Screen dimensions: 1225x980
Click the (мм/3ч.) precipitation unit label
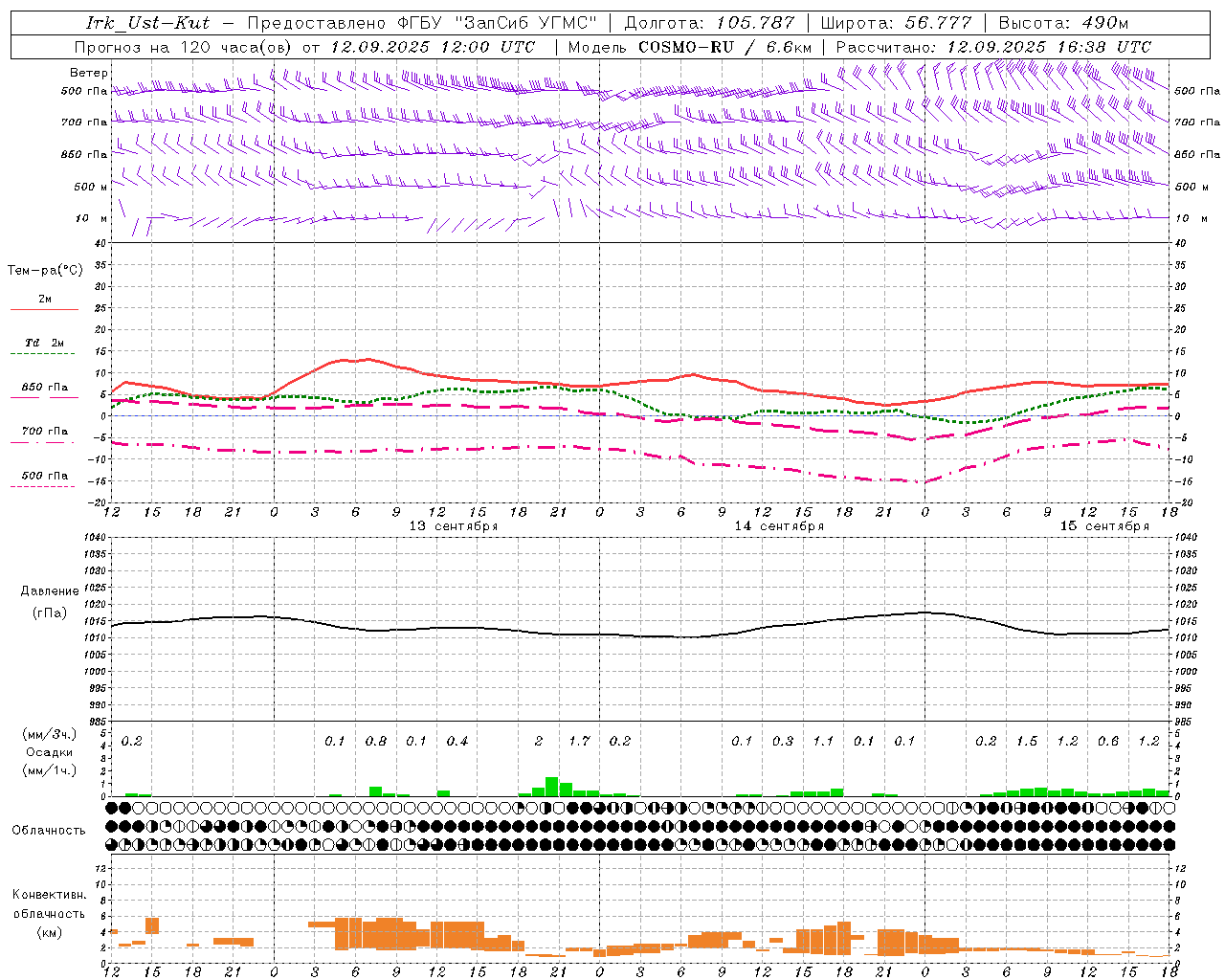tap(50, 735)
